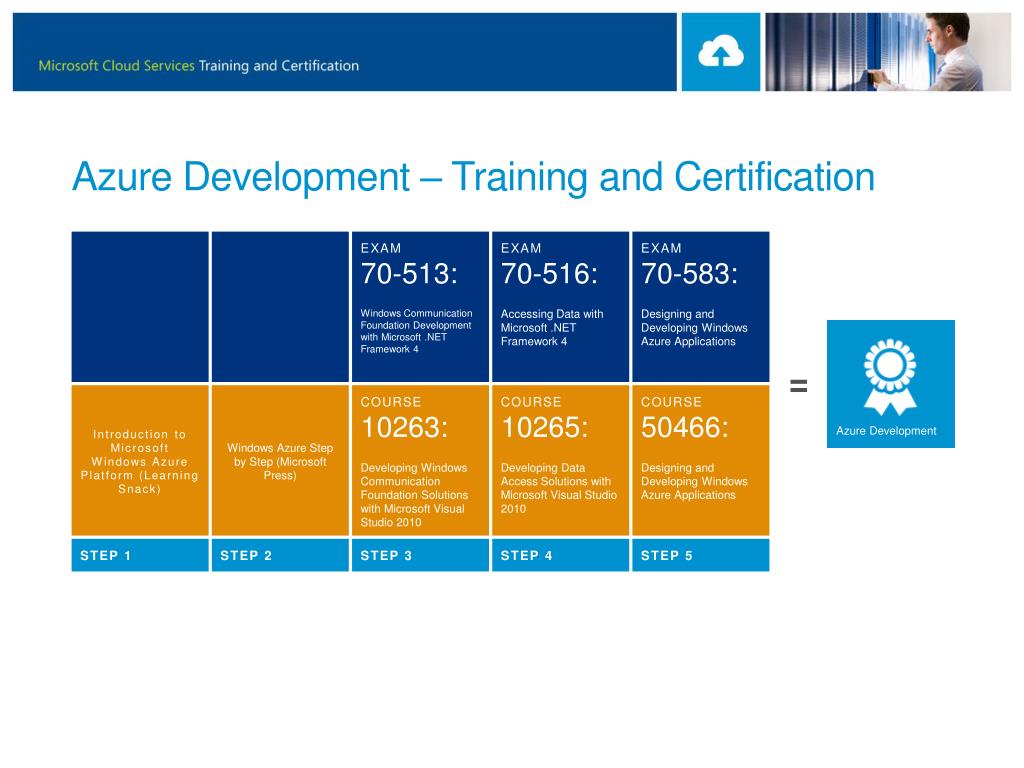Click the 'Microsoft Cloud Services' header text
Viewport: 1024px width, 768px height.
point(116,65)
